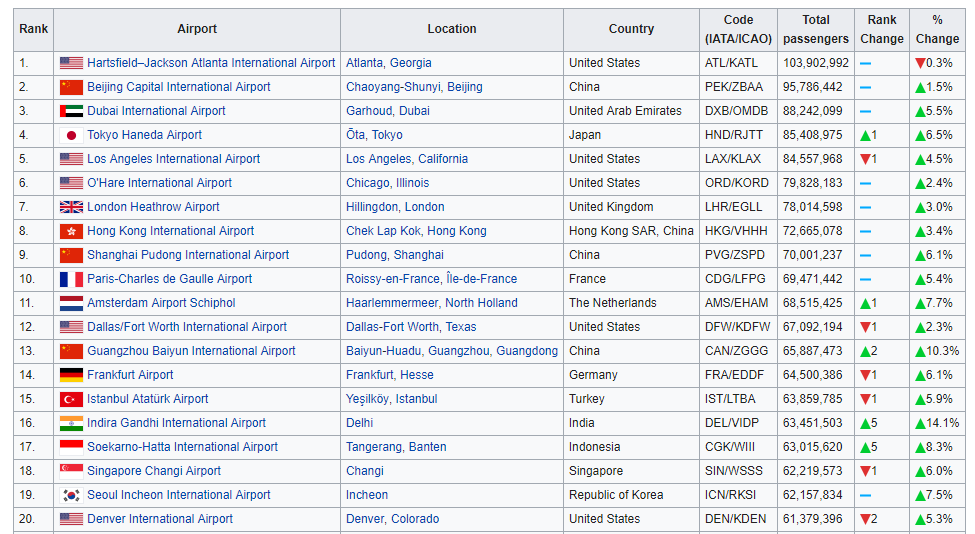
Task: Click the Total passengers column header
Action: pyautogui.click(x=816, y=29)
